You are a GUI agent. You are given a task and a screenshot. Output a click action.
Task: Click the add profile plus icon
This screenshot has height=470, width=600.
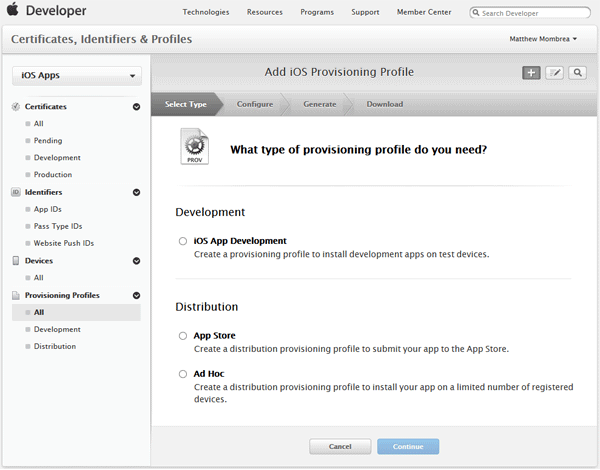coord(531,73)
